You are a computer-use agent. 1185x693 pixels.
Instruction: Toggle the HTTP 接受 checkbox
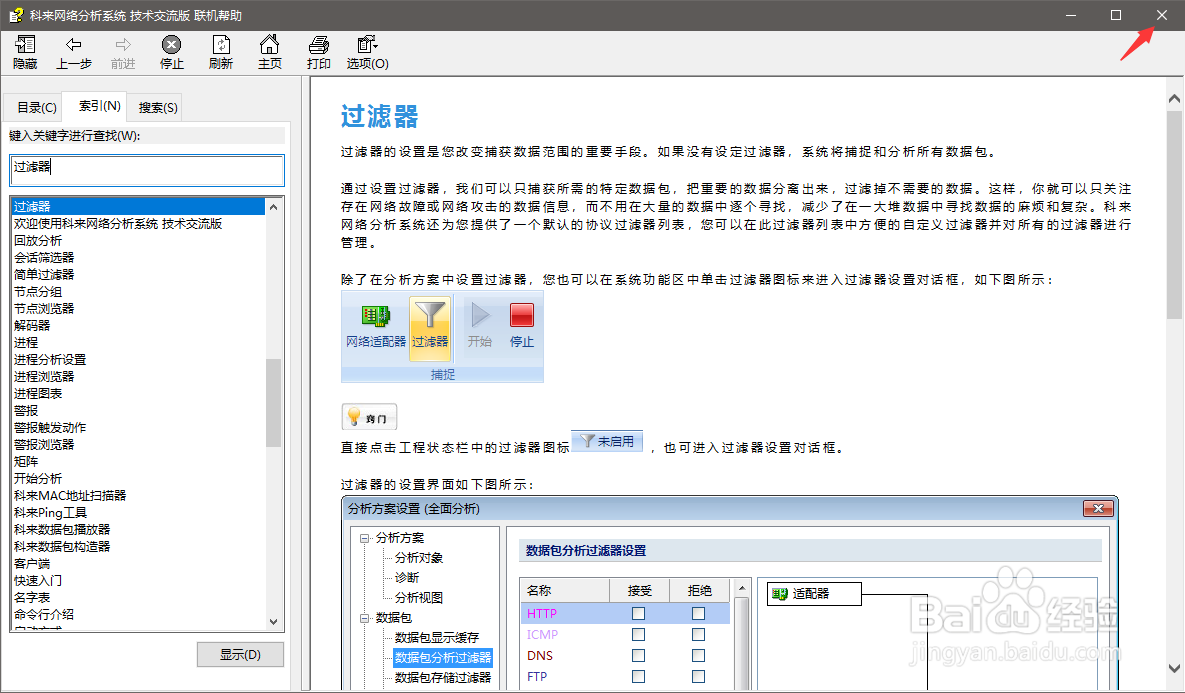(639, 614)
